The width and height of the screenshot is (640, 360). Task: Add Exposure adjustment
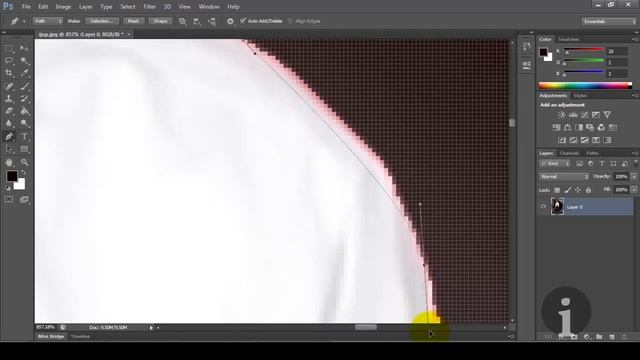click(x=596, y=115)
